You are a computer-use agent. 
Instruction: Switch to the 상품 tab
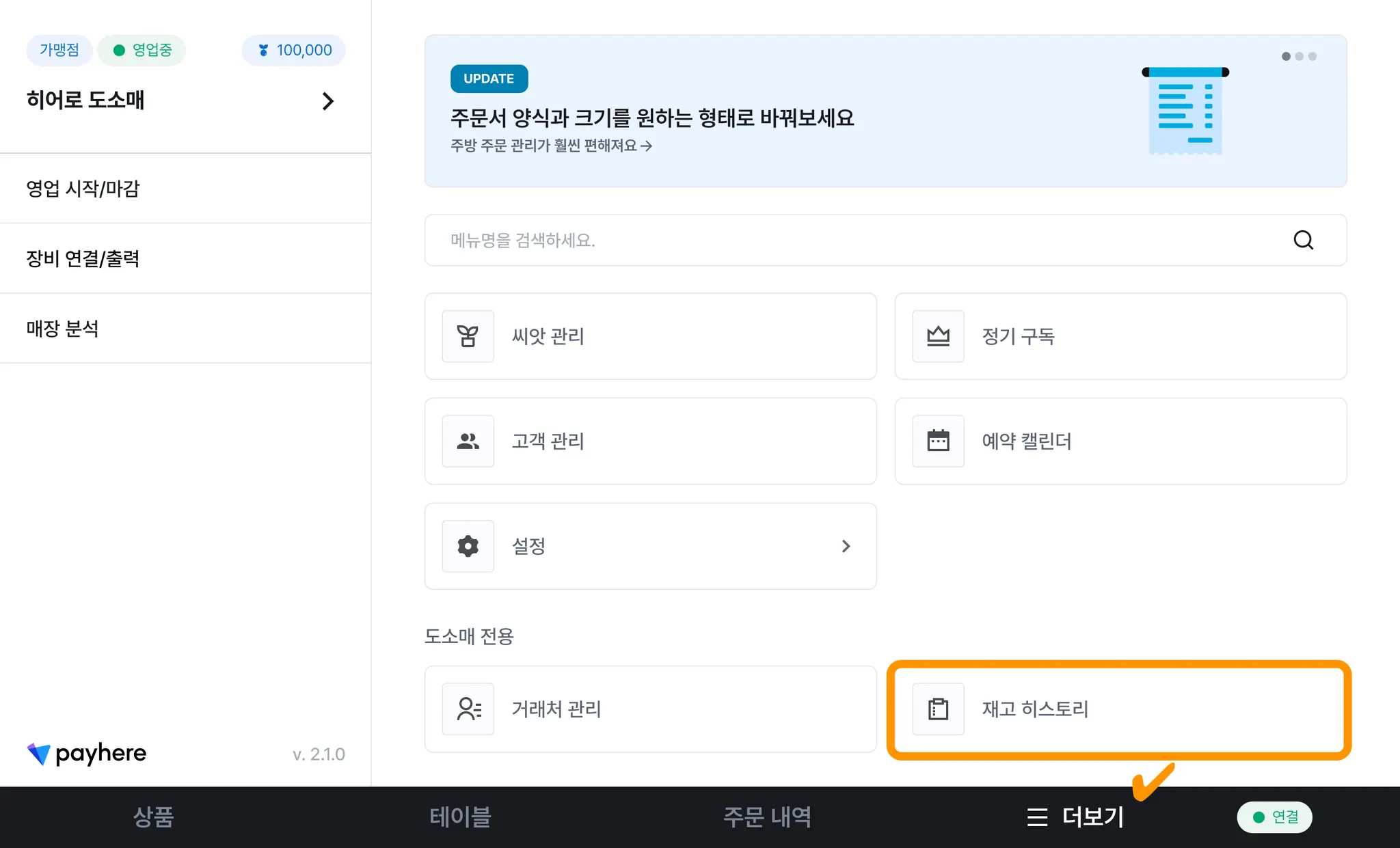153,817
